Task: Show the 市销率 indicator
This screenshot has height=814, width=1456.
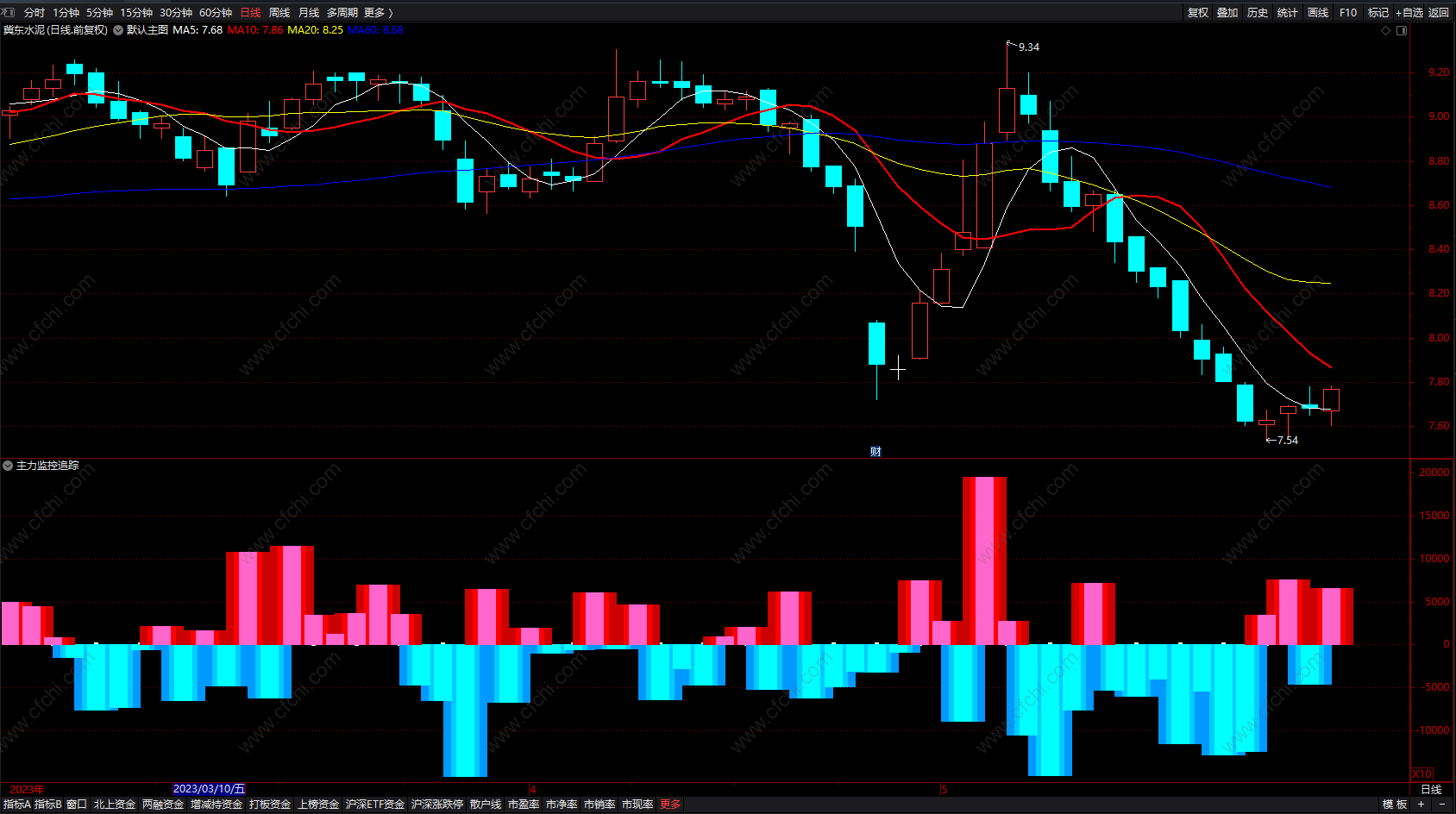Action: pyautogui.click(x=599, y=805)
